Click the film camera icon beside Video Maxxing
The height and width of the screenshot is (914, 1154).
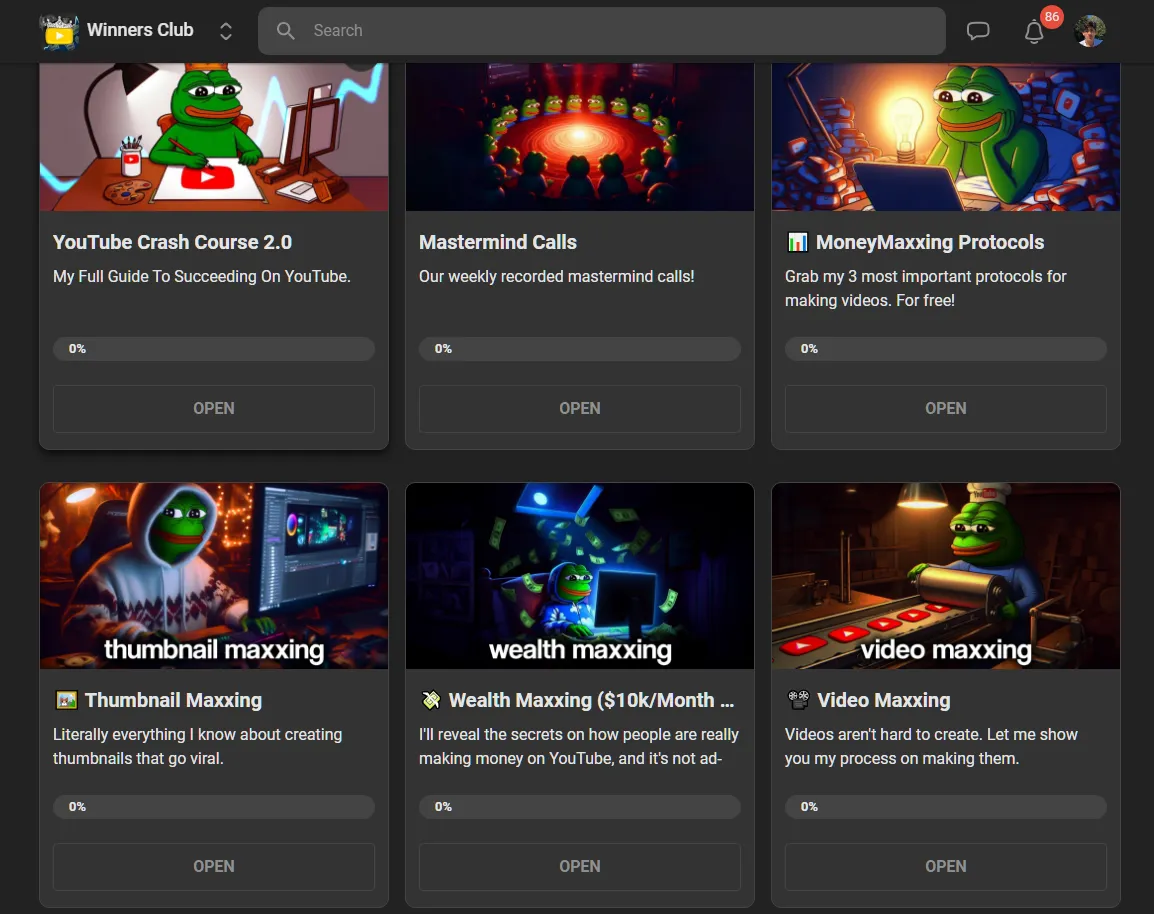click(798, 700)
